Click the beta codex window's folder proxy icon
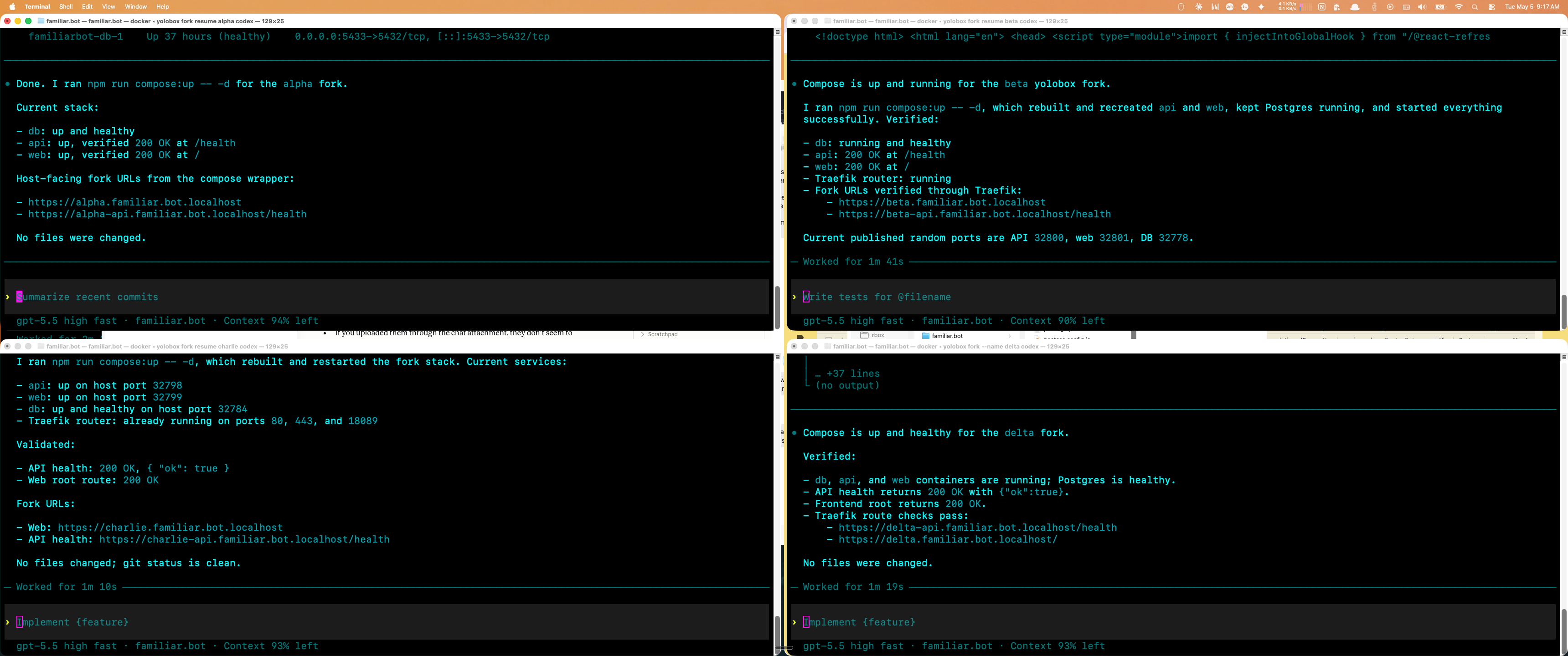This screenshot has height=656, width=1568. (828, 20)
